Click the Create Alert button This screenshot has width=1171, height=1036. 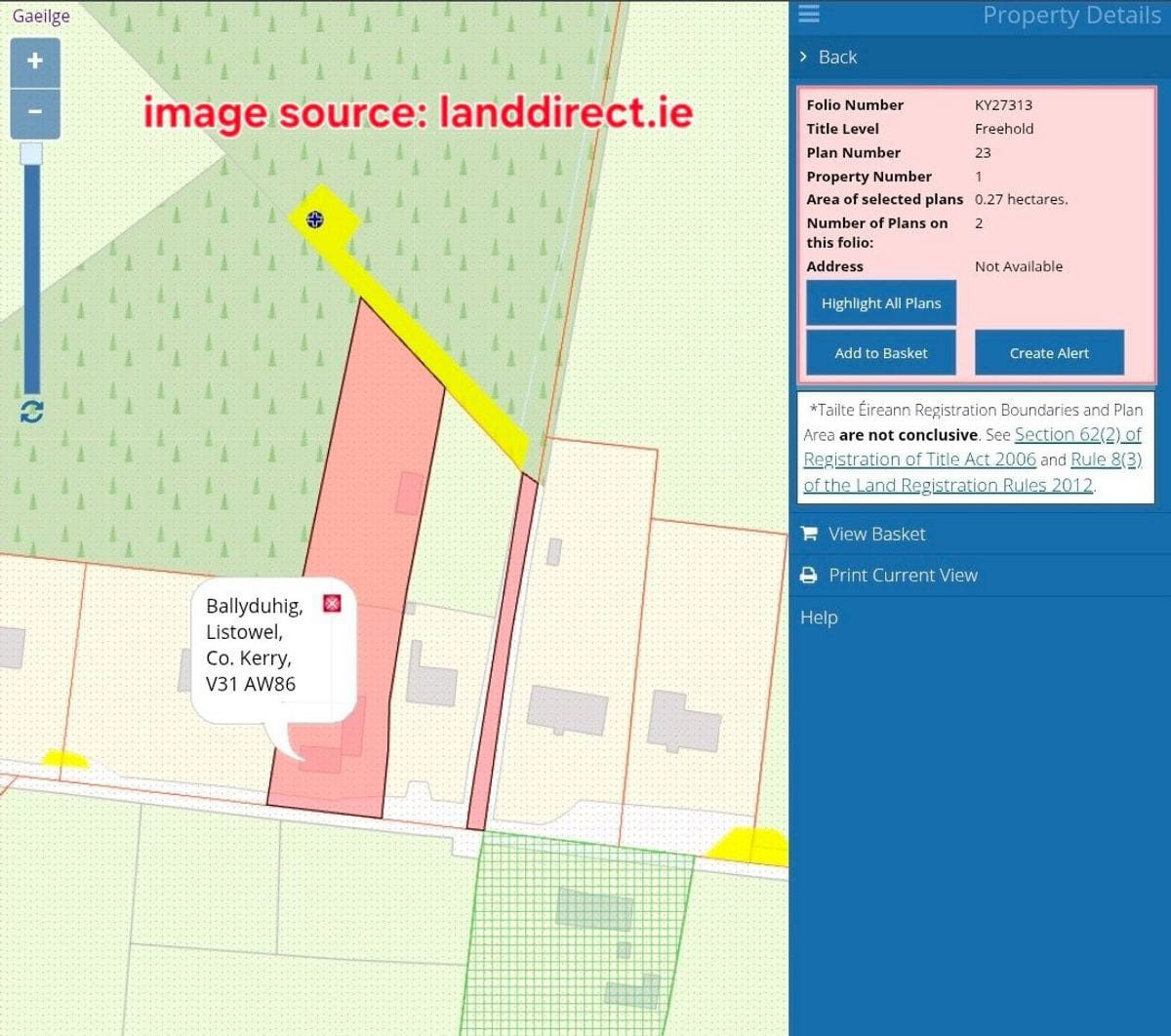click(1049, 353)
